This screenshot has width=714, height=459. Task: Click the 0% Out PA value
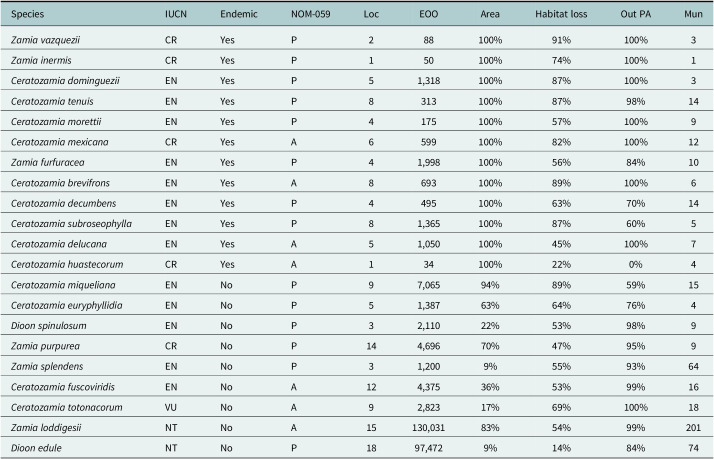click(x=636, y=265)
